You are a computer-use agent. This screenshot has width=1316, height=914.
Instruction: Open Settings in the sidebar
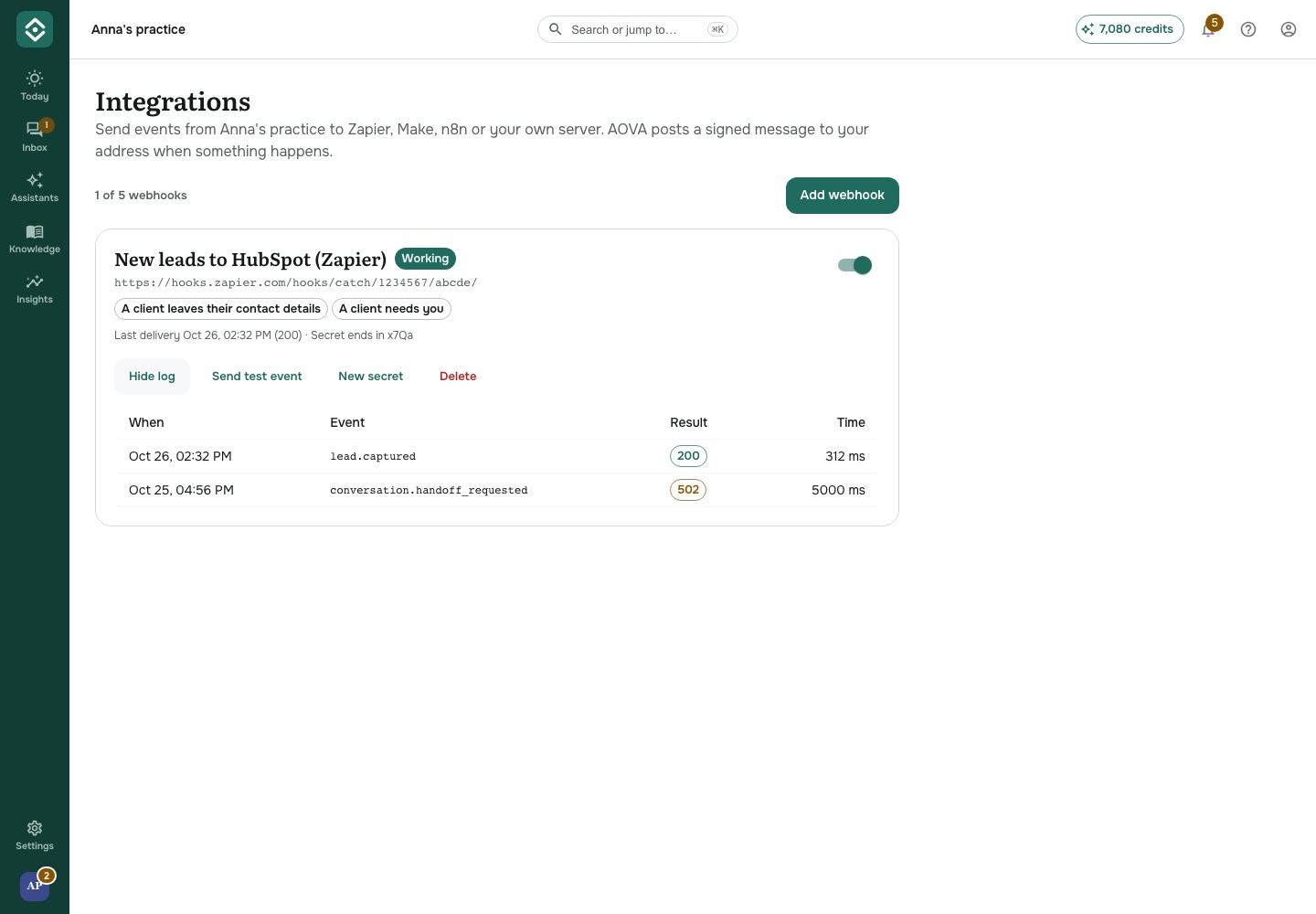pyautogui.click(x=35, y=835)
